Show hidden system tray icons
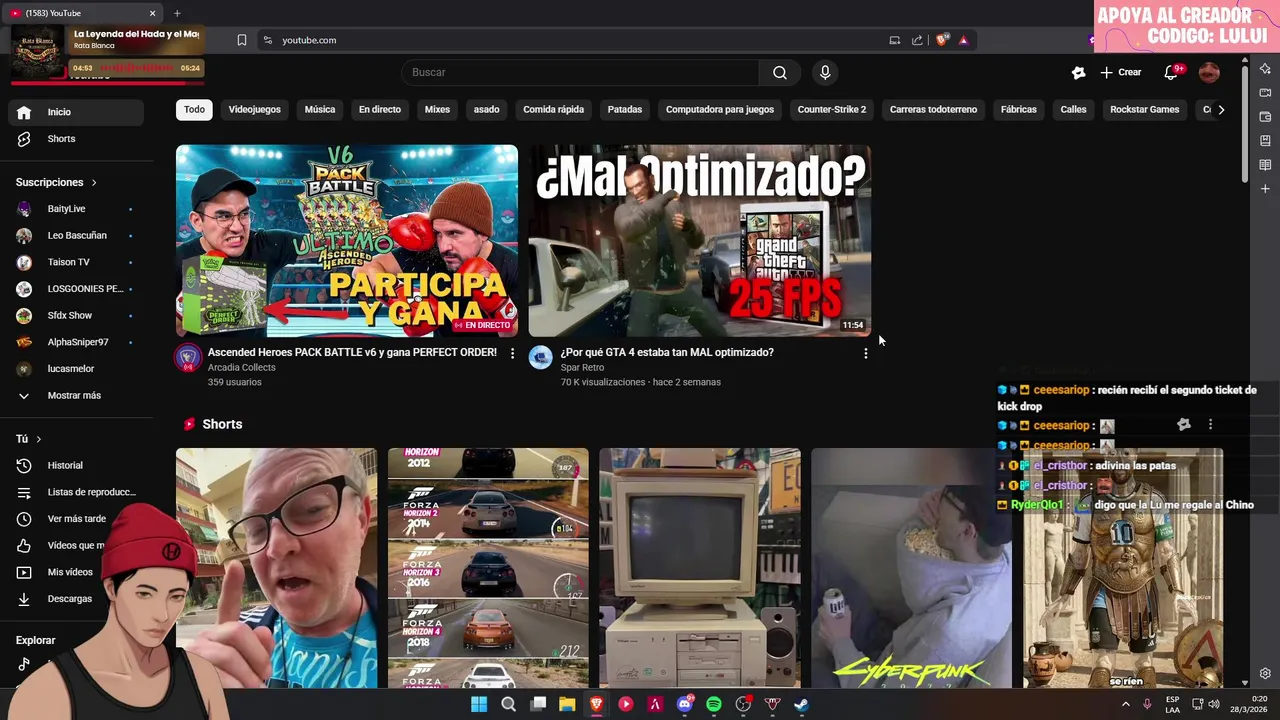The width and height of the screenshot is (1280, 720). [x=1125, y=704]
